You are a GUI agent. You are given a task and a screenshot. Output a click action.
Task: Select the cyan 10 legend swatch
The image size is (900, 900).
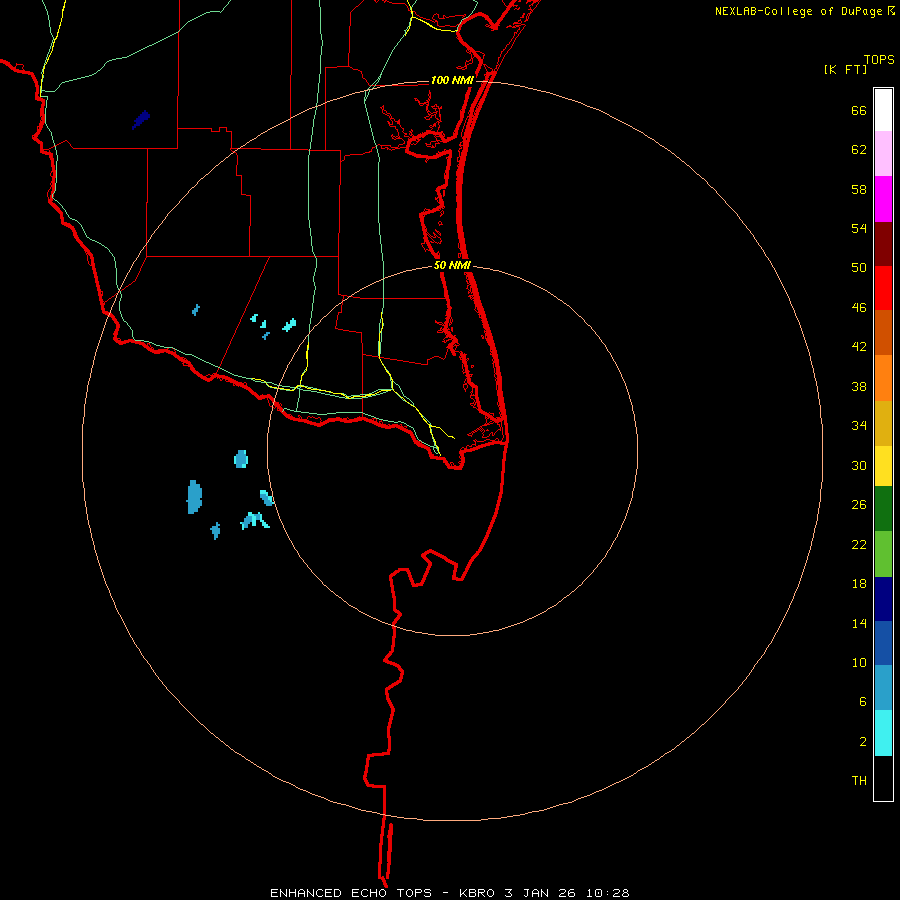tap(883, 733)
